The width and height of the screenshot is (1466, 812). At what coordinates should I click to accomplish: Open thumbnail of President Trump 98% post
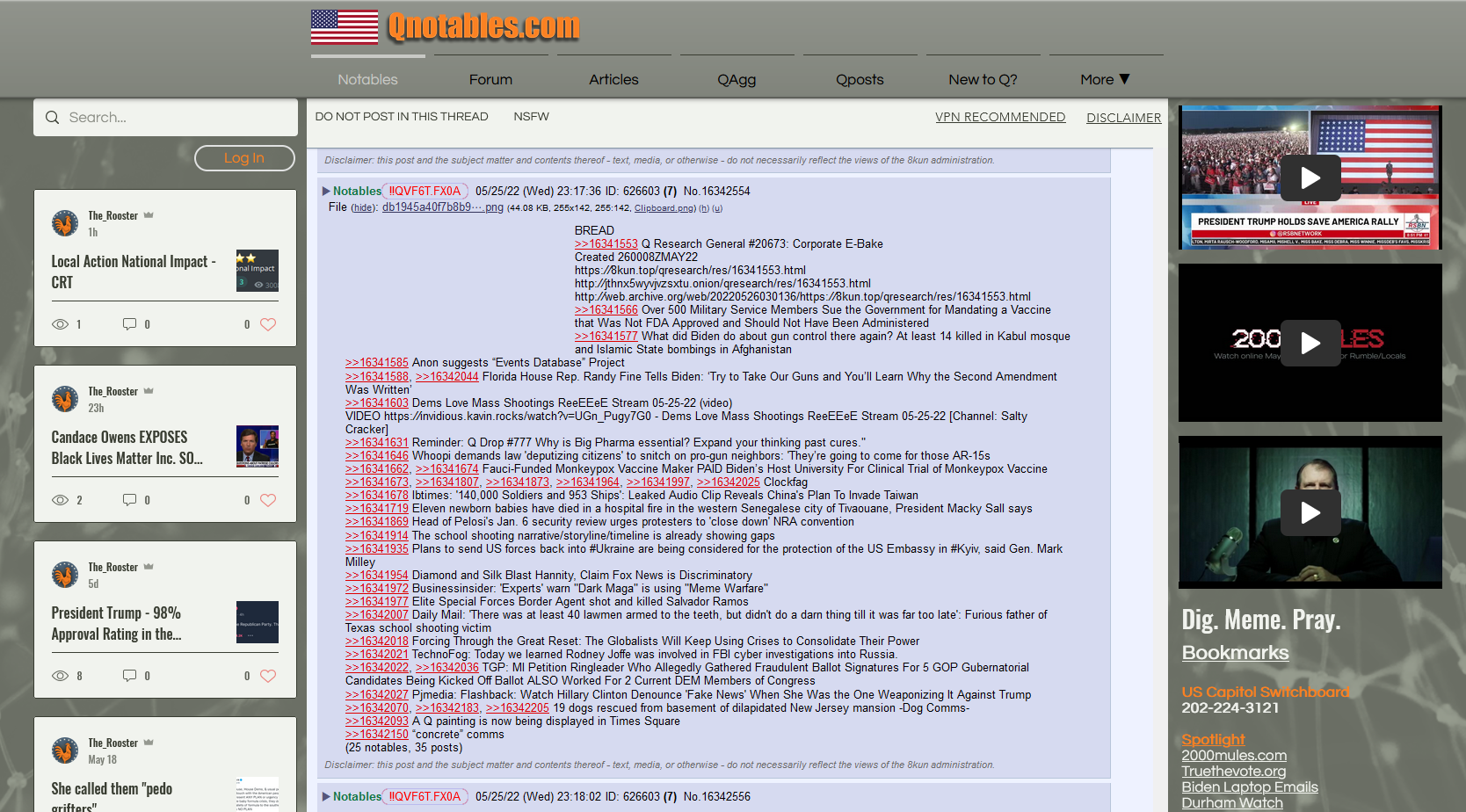[x=258, y=622]
